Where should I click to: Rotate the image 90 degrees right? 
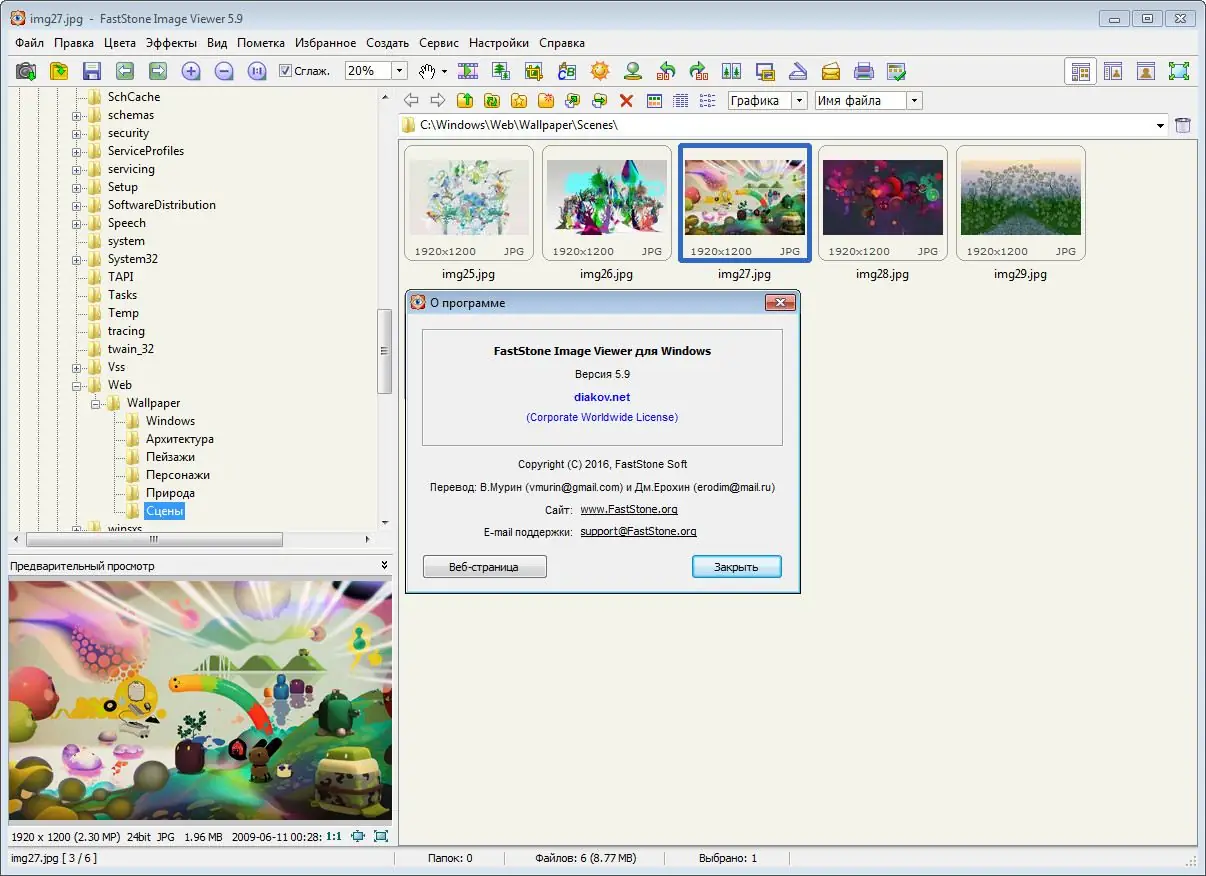(698, 70)
